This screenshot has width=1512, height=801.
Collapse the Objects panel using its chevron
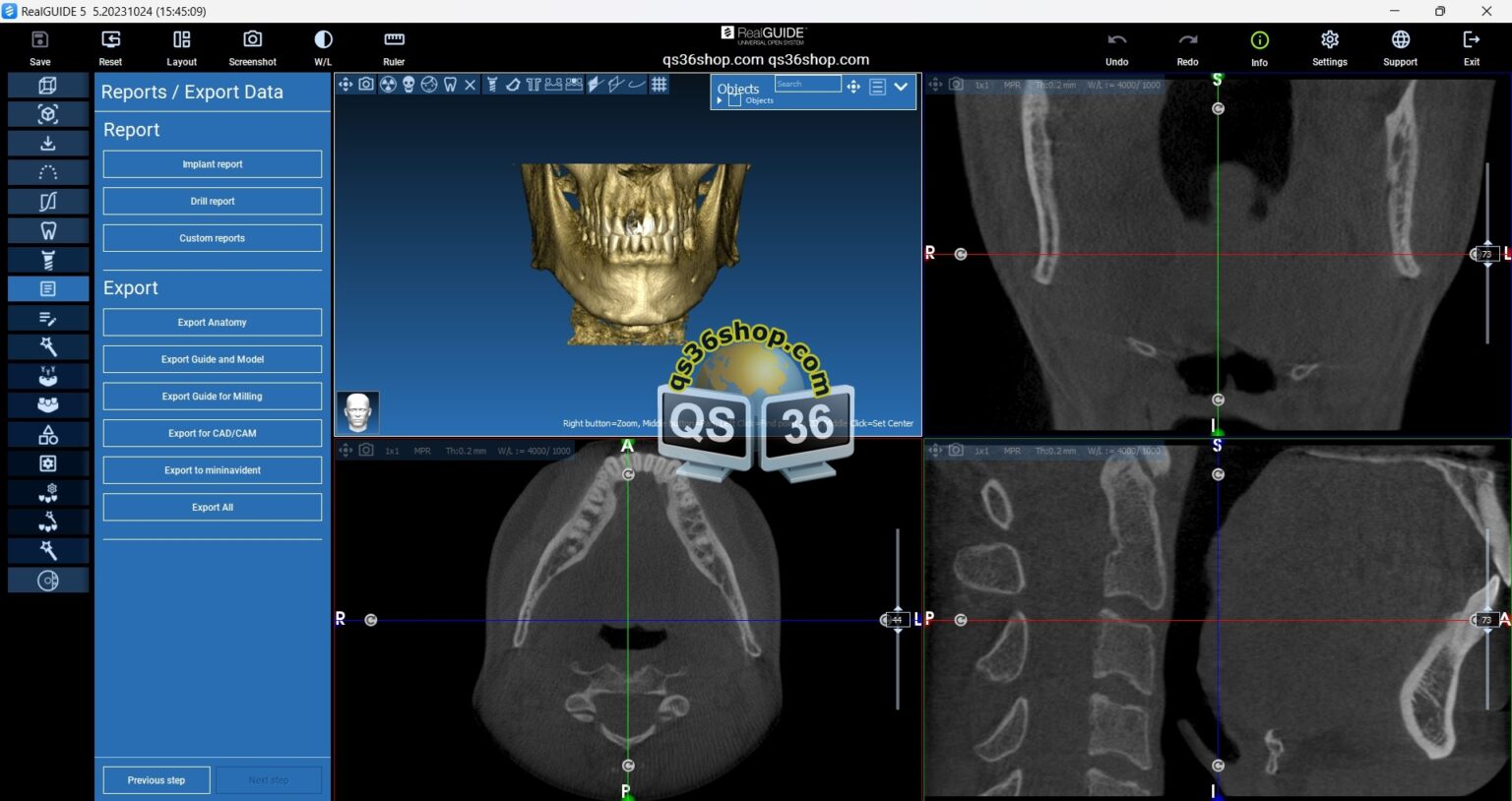tap(900, 88)
